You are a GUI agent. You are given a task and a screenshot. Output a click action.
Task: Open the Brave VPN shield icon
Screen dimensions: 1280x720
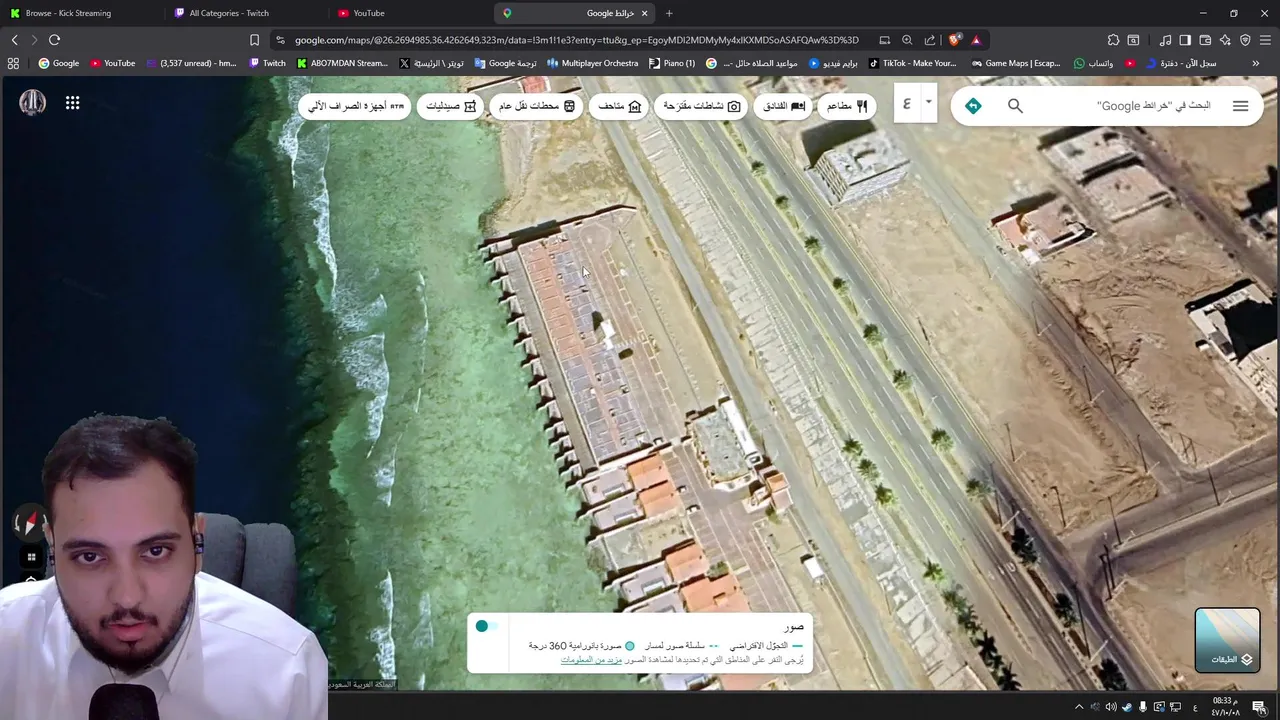[1245, 40]
